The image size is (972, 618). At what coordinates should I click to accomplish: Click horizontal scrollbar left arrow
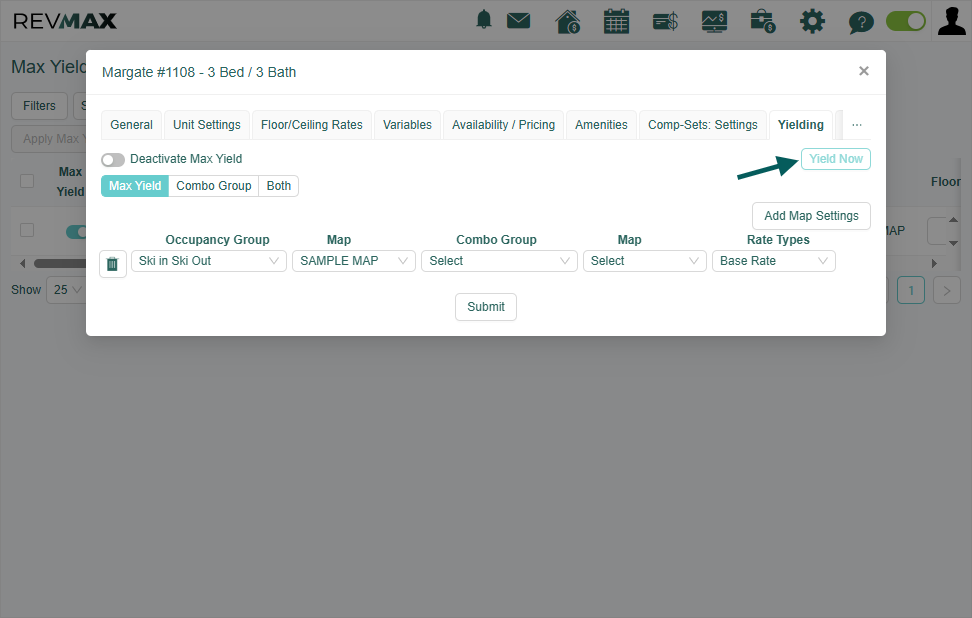click(x=22, y=263)
